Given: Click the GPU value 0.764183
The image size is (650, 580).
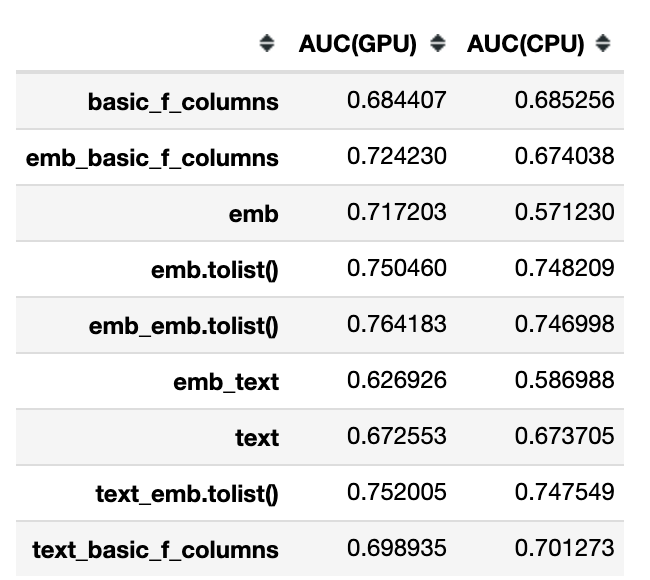Looking at the screenshot, I should coord(396,325).
